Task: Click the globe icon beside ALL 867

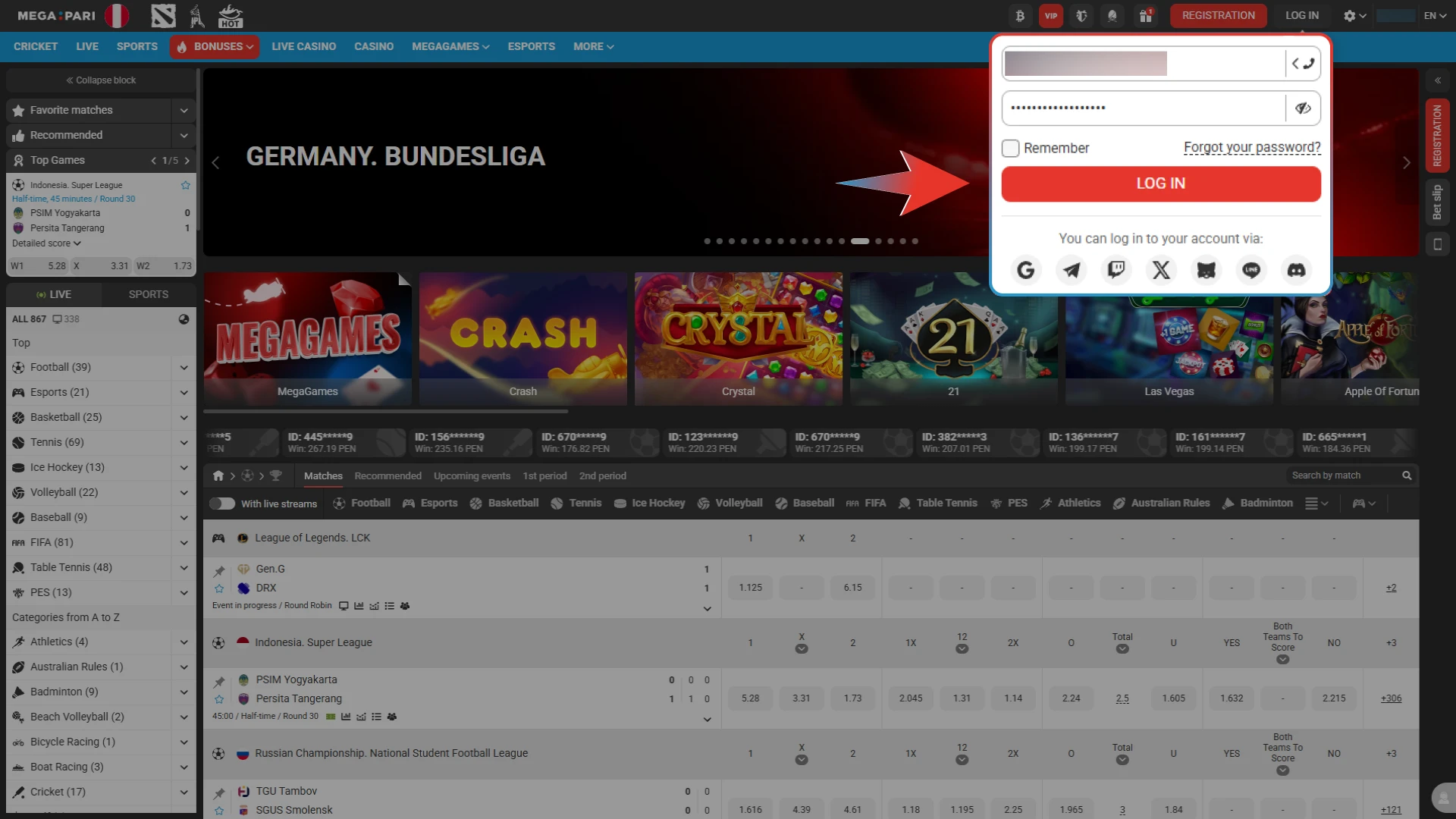Action: [x=184, y=319]
